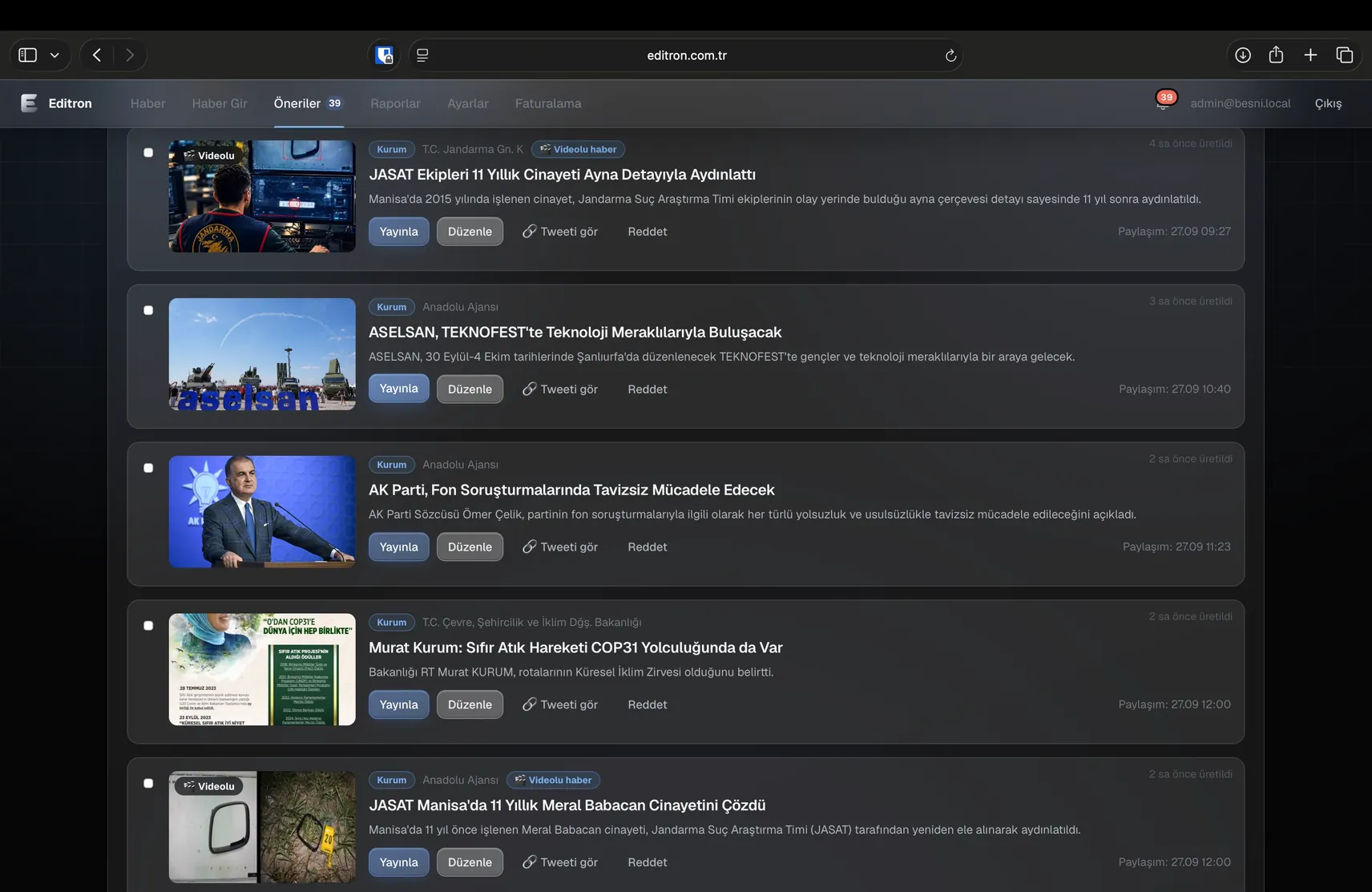Click the source "T.C. Çevre, Şehircilik ve İklim Dğş. Bakanlığı"
The image size is (1372, 892).
click(x=532, y=623)
